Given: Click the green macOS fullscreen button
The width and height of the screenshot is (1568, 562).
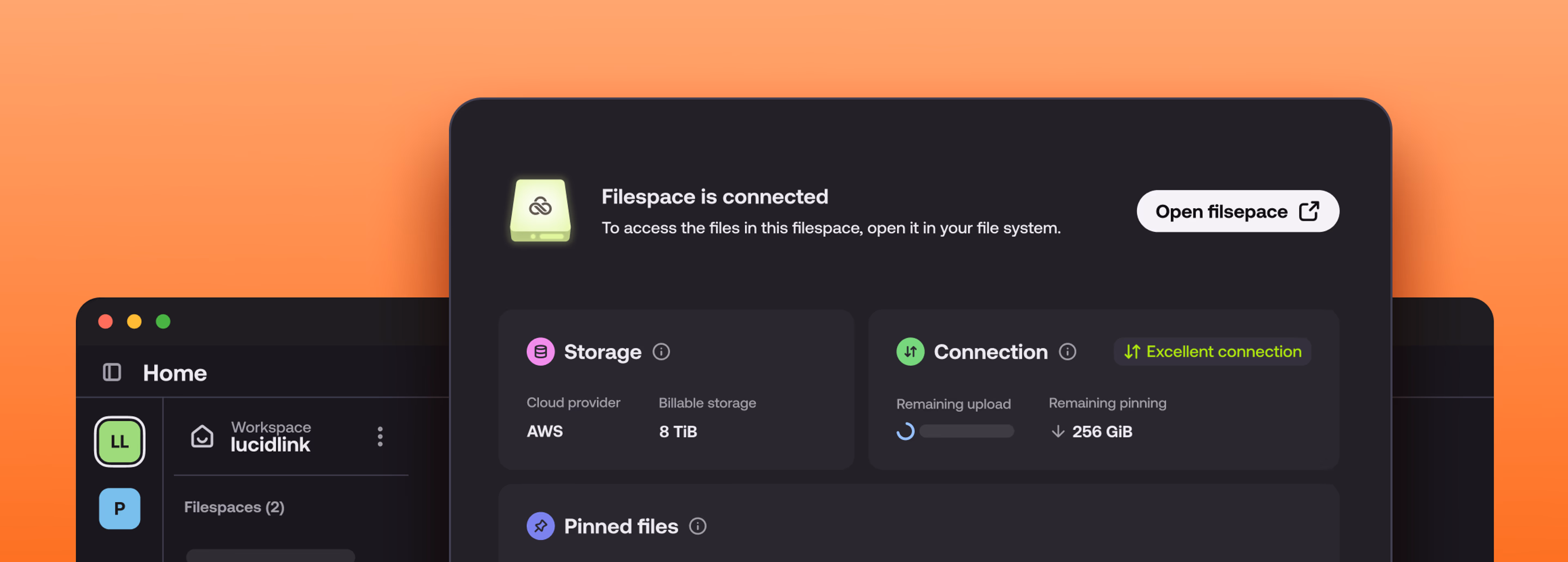Looking at the screenshot, I should [x=163, y=321].
